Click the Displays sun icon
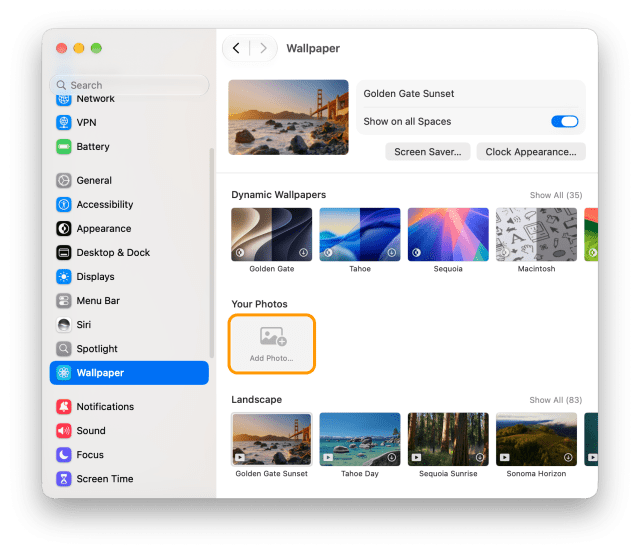This screenshot has height=554, width=640. 64,277
